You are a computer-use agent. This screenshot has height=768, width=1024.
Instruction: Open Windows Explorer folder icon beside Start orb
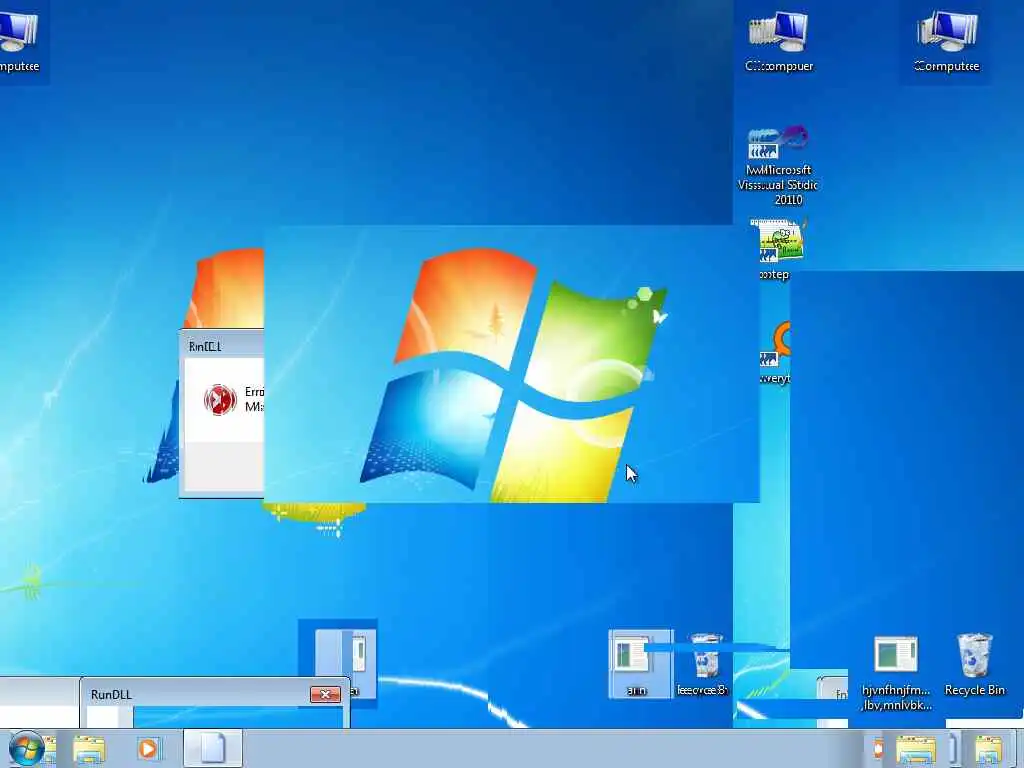pyautogui.click(x=89, y=748)
